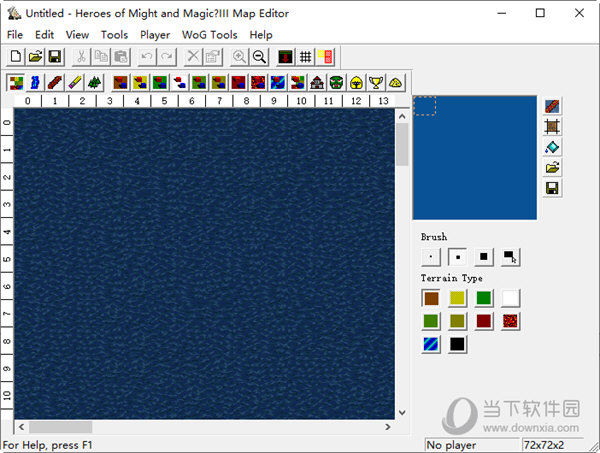Screen dimensions: 600x453
Task: Open the Monsters objects palette
Action: [x=337, y=82]
